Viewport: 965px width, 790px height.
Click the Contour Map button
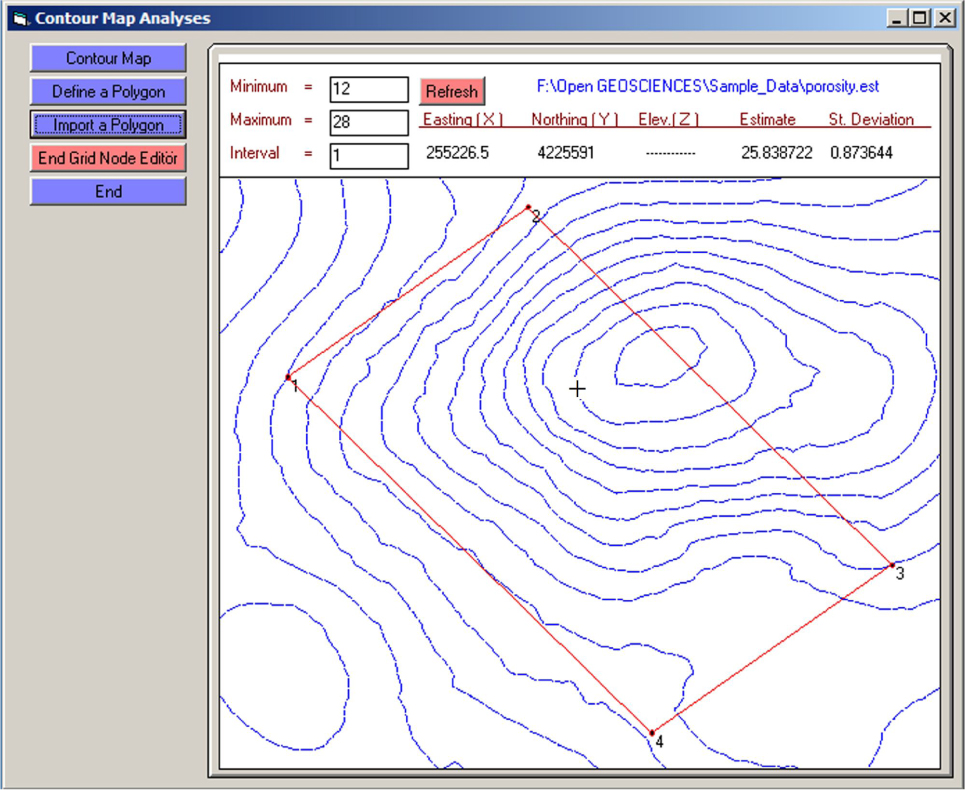108,58
